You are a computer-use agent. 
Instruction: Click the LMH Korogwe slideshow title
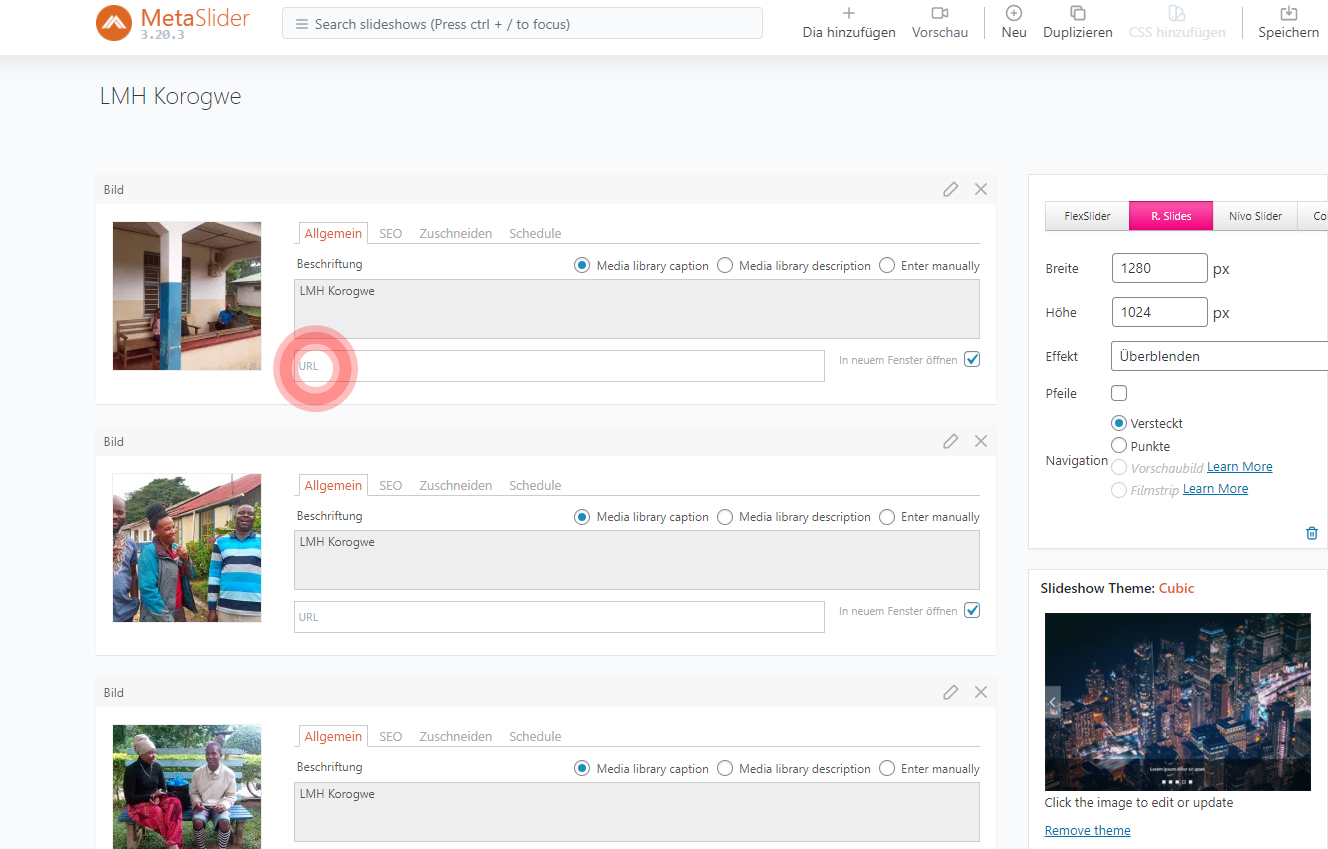(170, 97)
